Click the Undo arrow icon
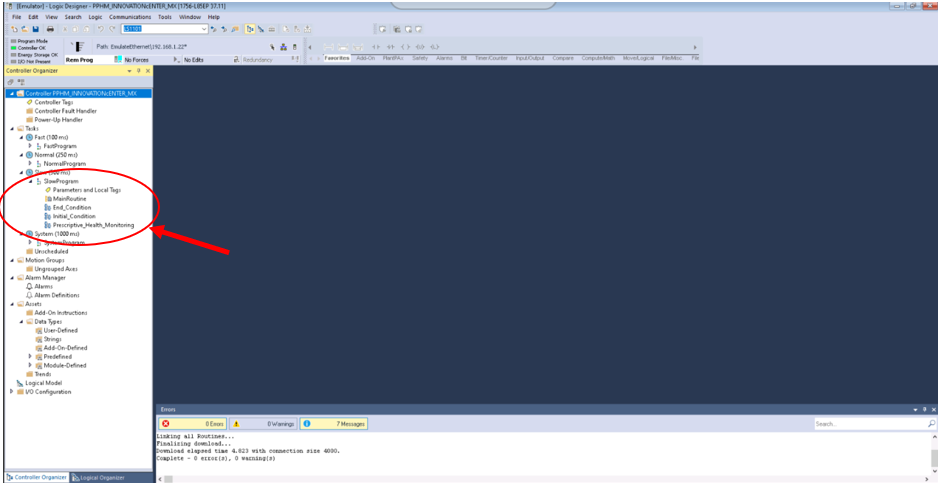Viewport: 938px width, 483px height. click(x=101, y=29)
